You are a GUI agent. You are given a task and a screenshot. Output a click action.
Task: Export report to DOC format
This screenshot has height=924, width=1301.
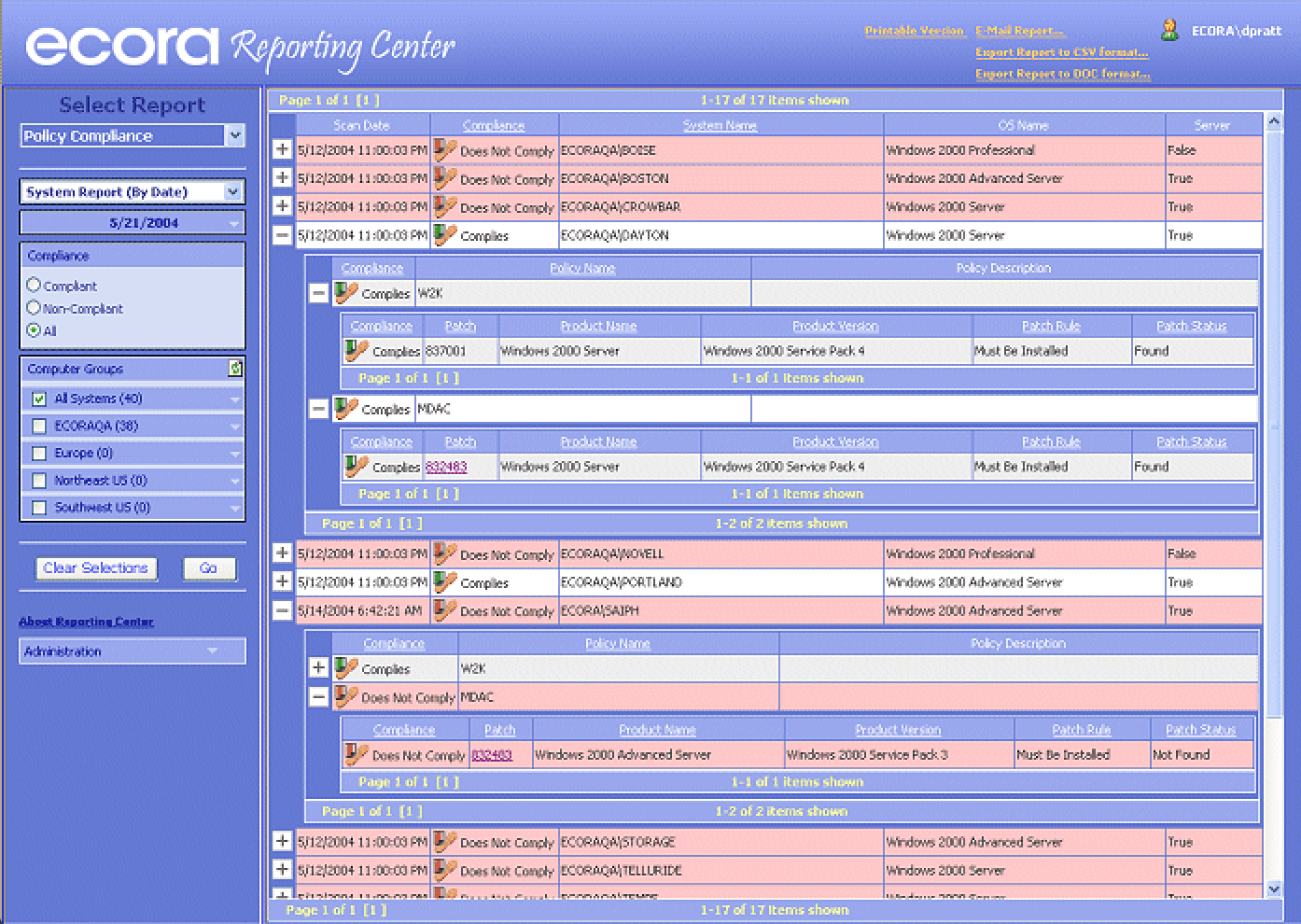pyautogui.click(x=1063, y=74)
